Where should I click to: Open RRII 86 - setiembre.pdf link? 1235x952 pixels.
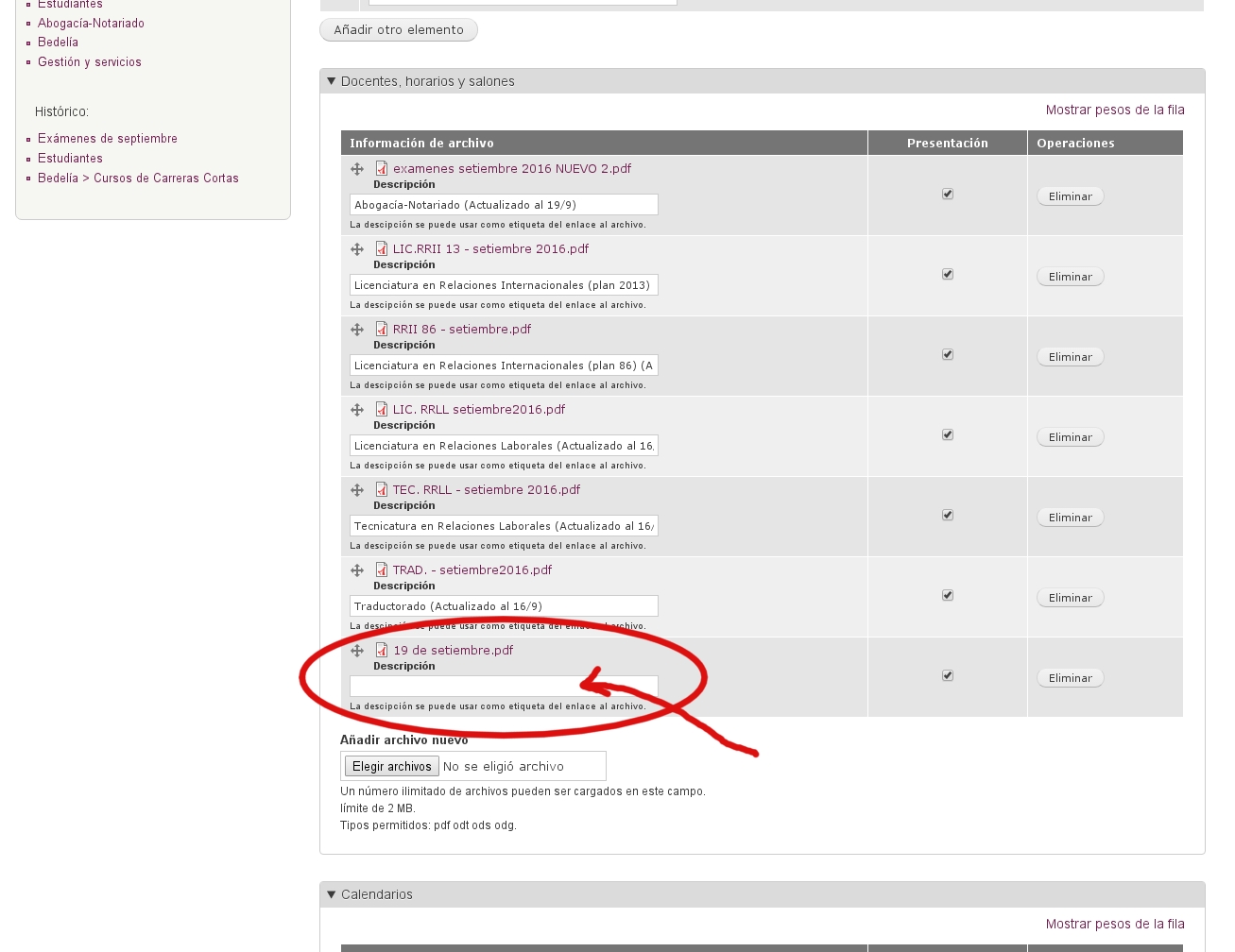(462, 330)
